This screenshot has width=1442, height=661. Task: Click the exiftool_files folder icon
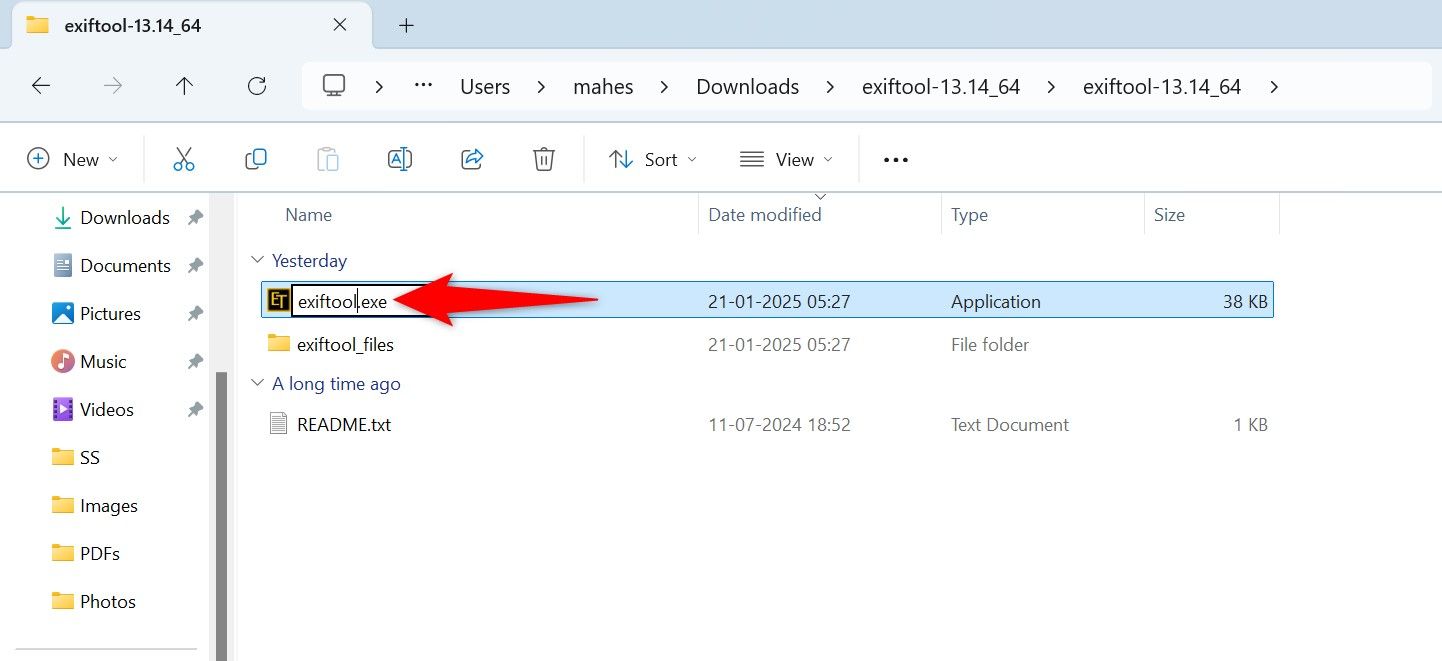point(279,344)
